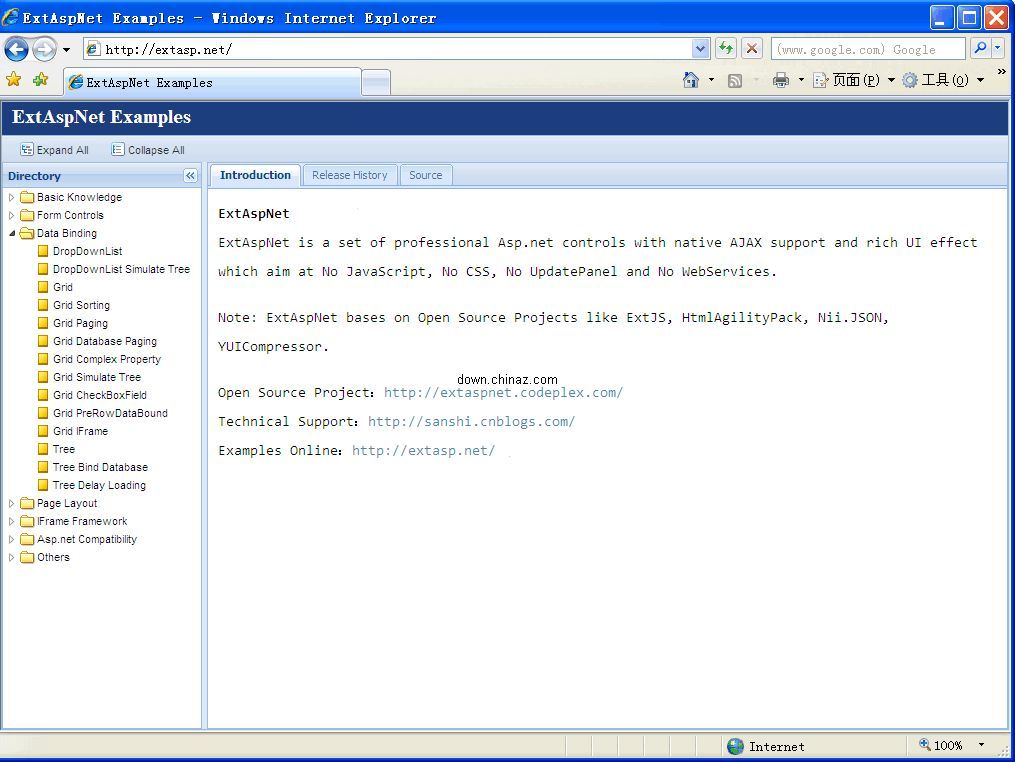Expand the Form Controls tree node
Image resolution: width=1015 pixels, height=762 pixels.
click(x=11, y=215)
